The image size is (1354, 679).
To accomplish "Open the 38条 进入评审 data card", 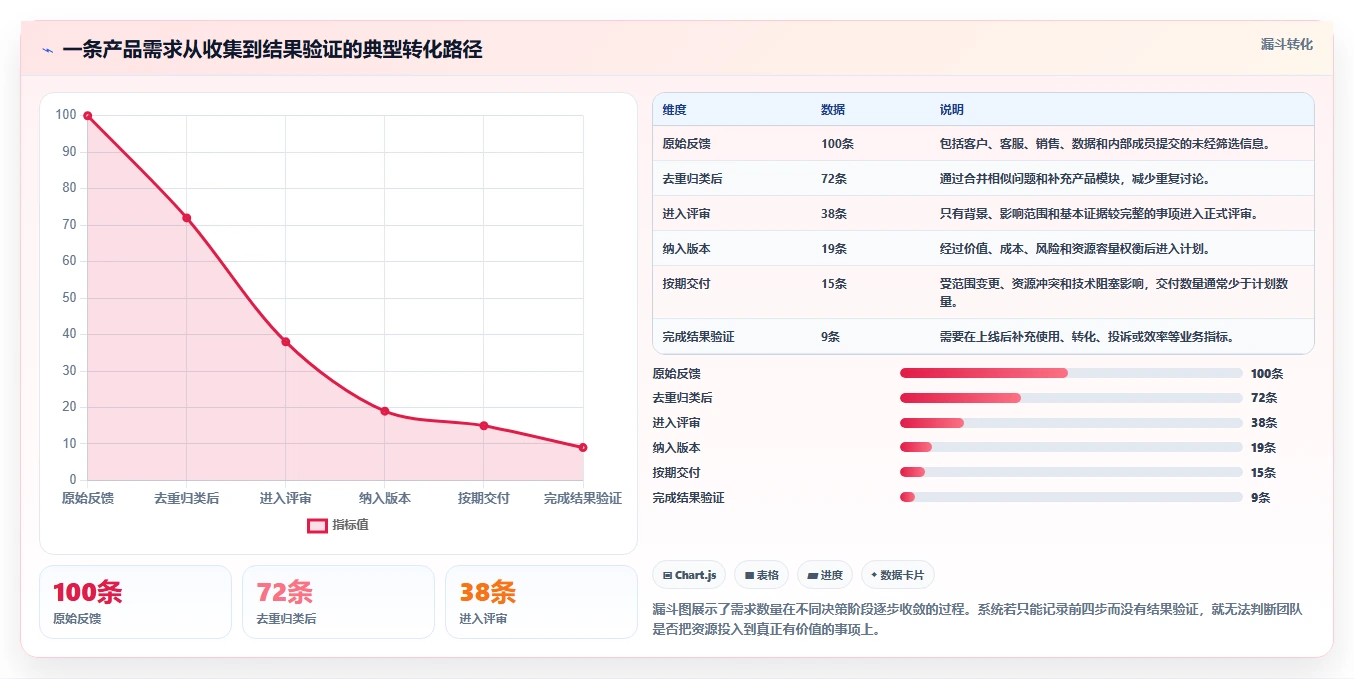I will coord(541,602).
